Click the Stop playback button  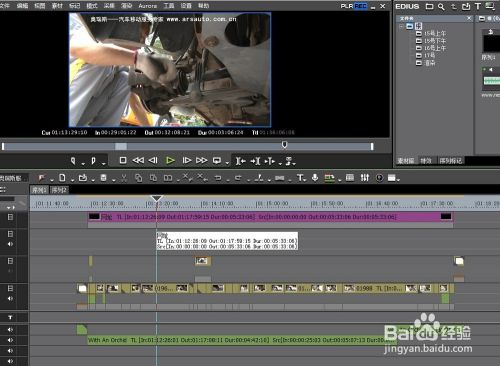click(123, 160)
